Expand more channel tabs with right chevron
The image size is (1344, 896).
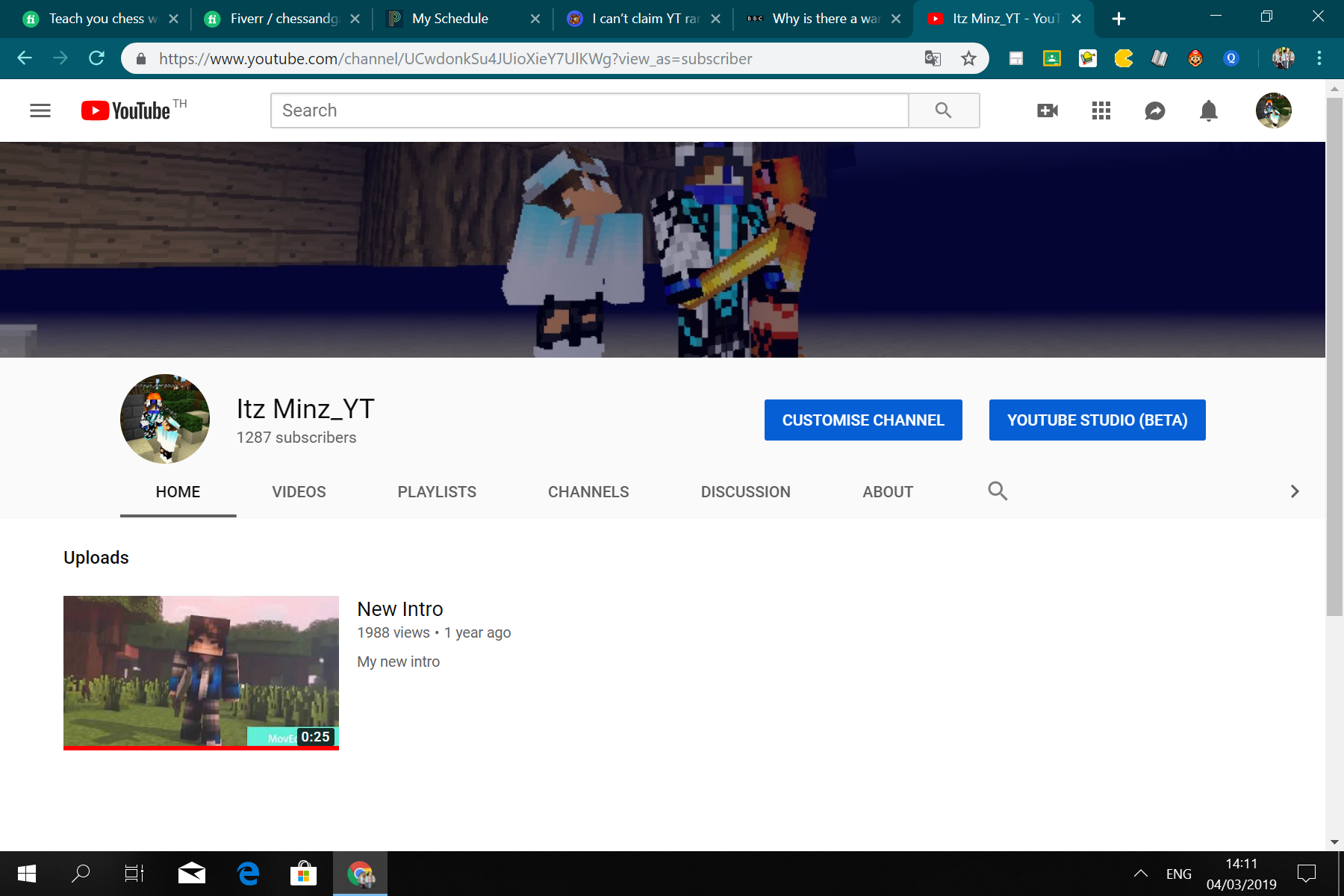point(1295,491)
